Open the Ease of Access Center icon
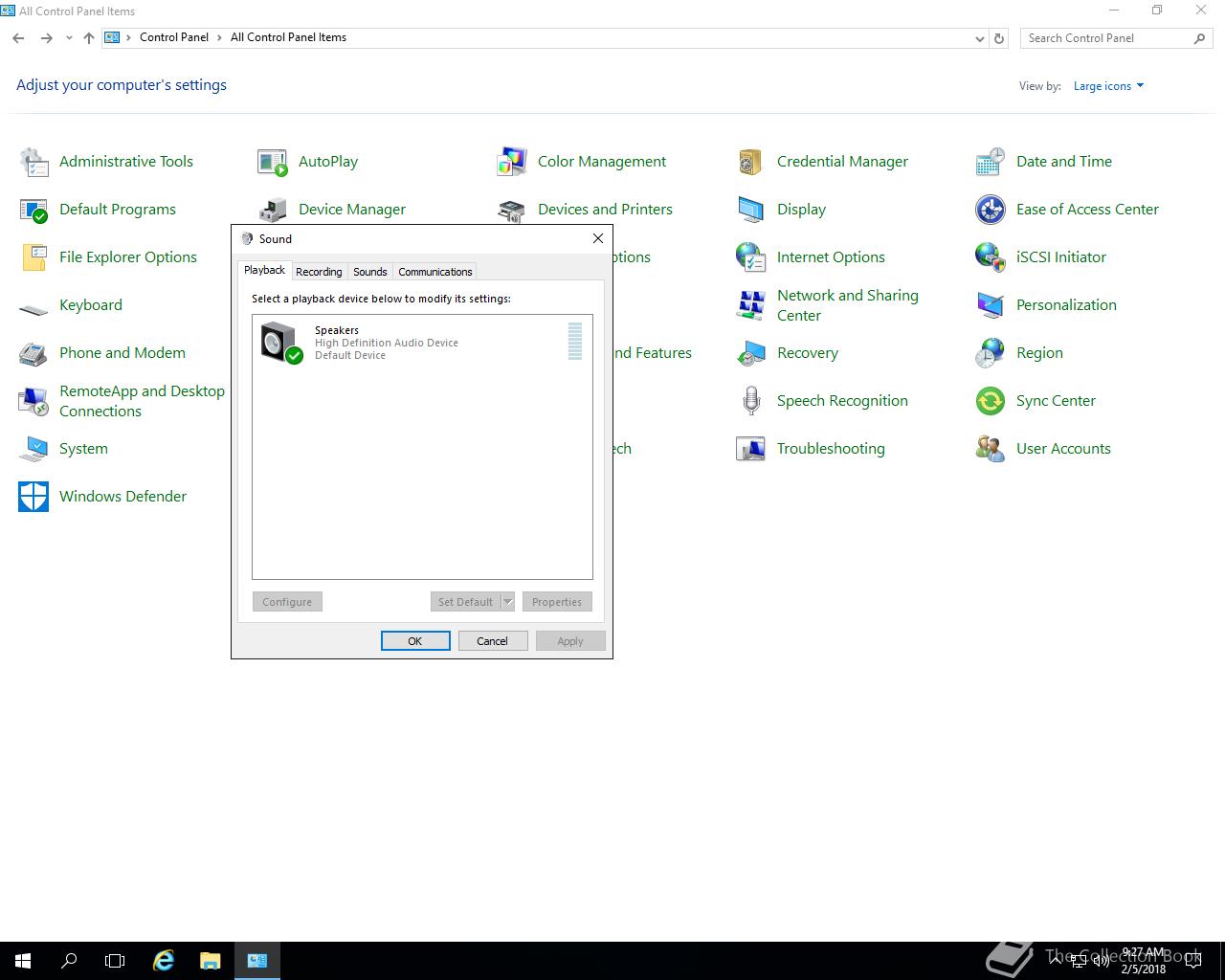 click(x=991, y=210)
